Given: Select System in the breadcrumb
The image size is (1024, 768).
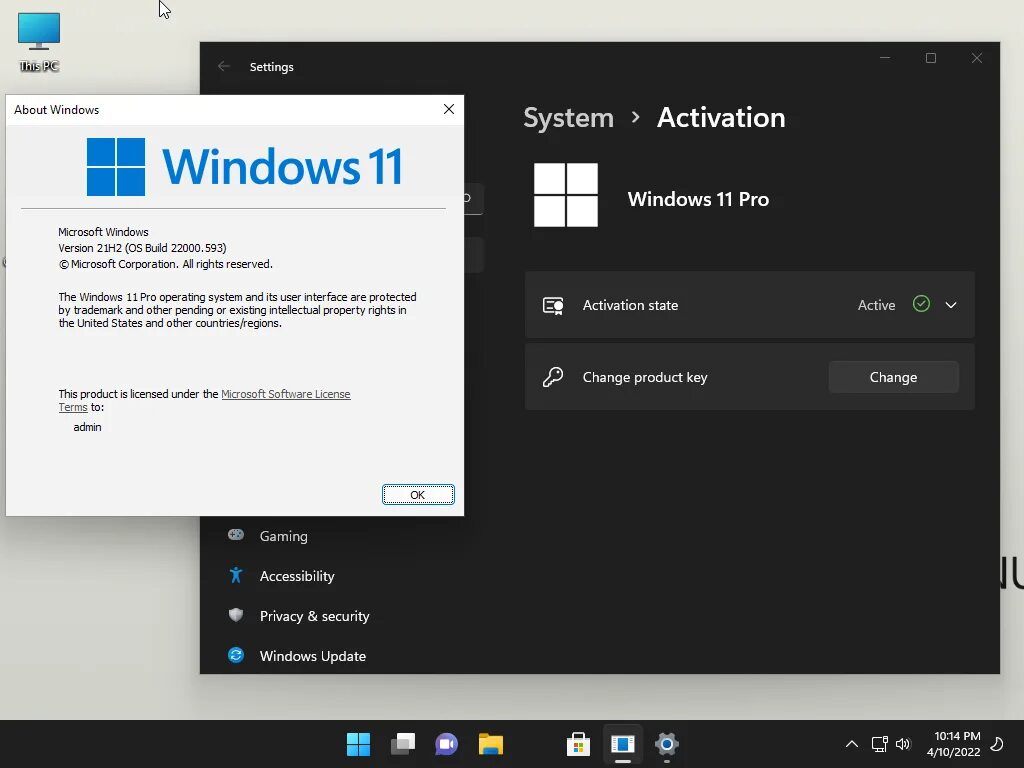Looking at the screenshot, I should [568, 118].
